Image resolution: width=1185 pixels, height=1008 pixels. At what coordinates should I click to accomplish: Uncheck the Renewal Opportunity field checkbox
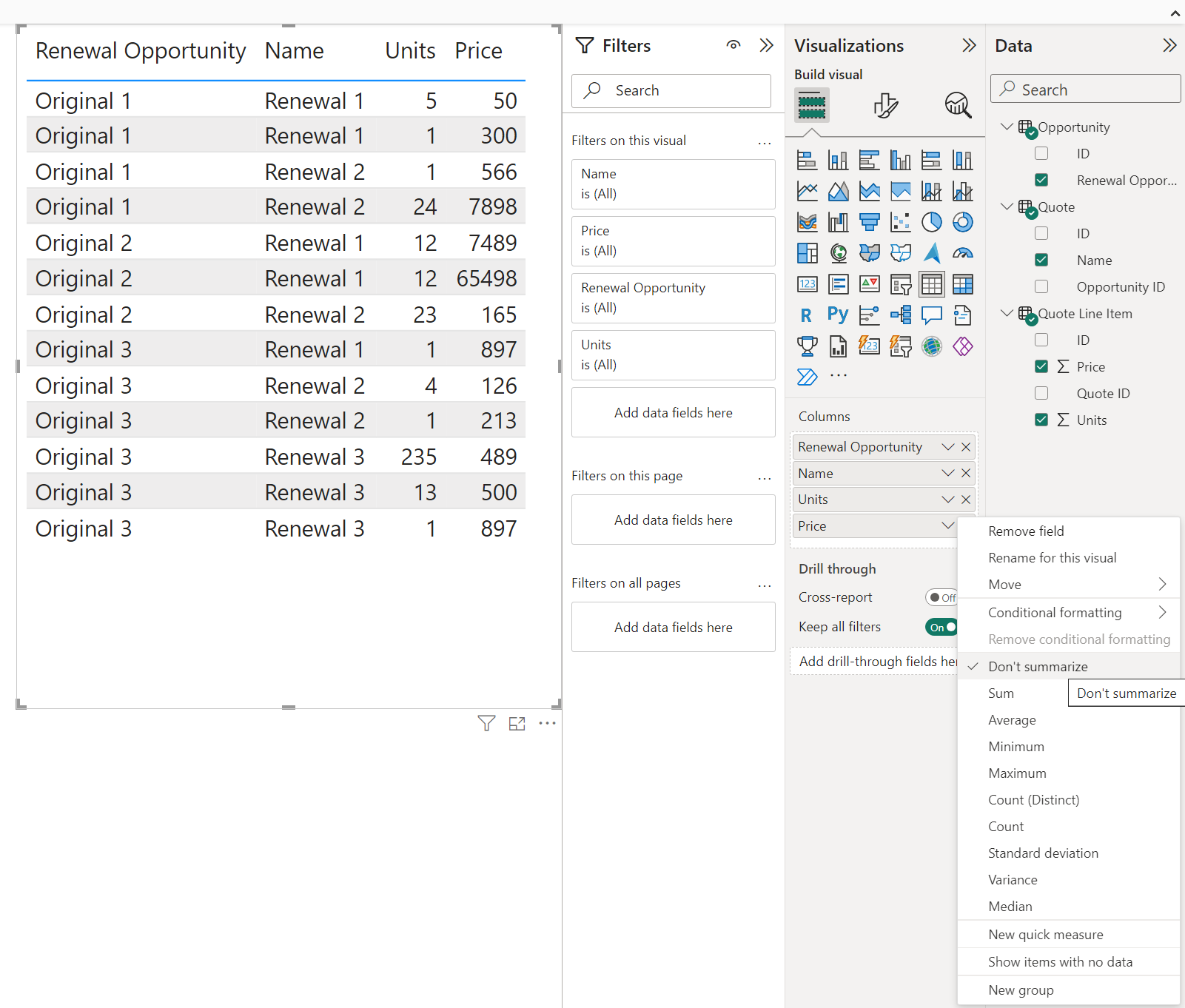coord(1041,180)
